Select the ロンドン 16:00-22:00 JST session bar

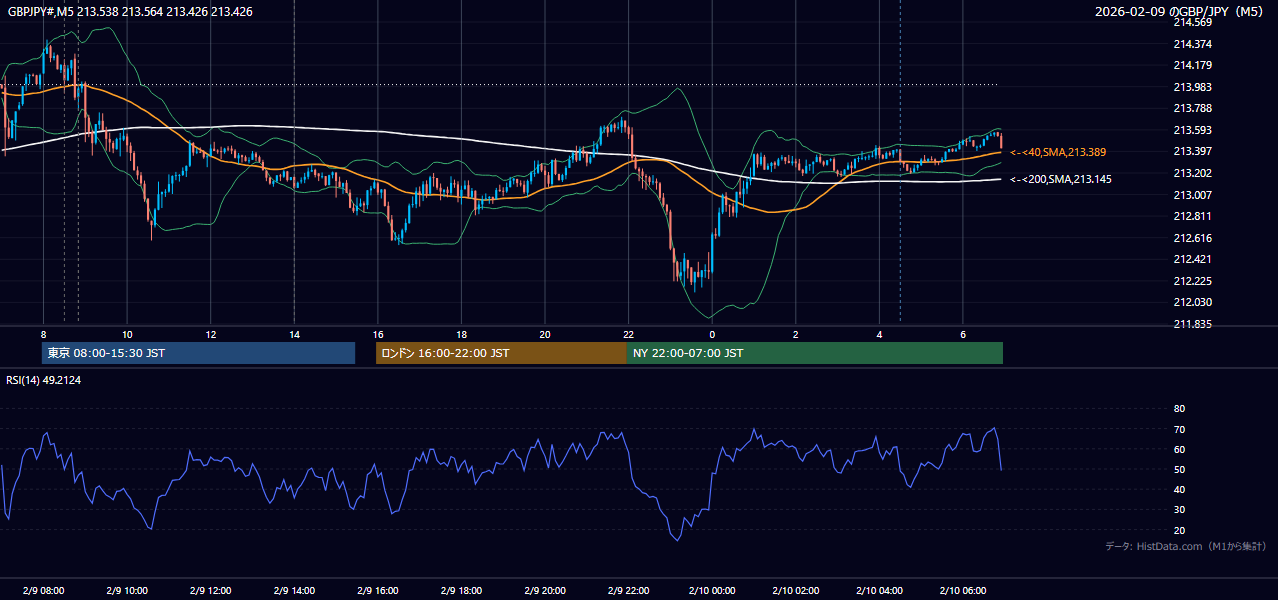tap(501, 353)
